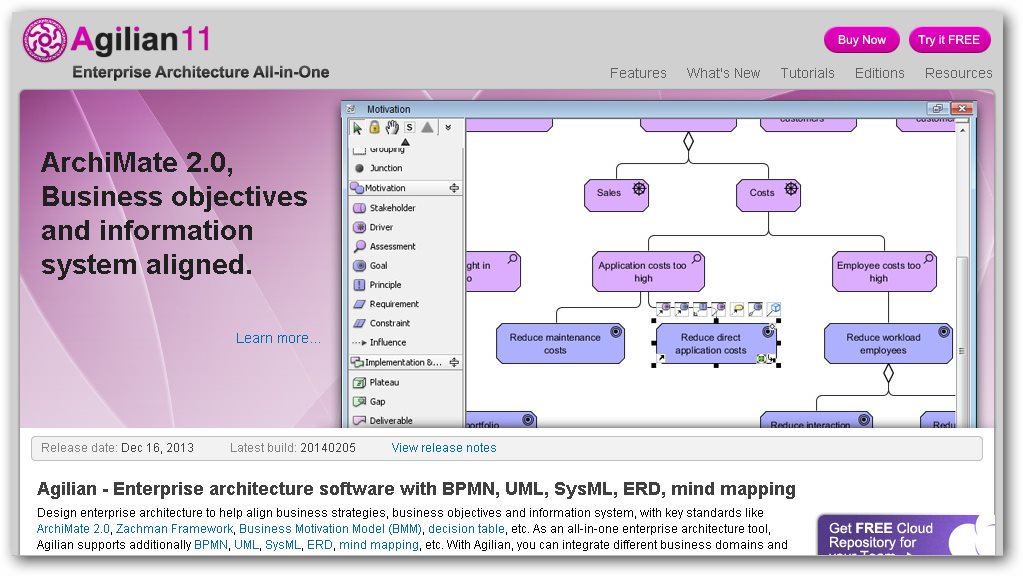The height and width of the screenshot is (576, 1023).
Task: Select the Assessment palette tool
Action: (384, 246)
